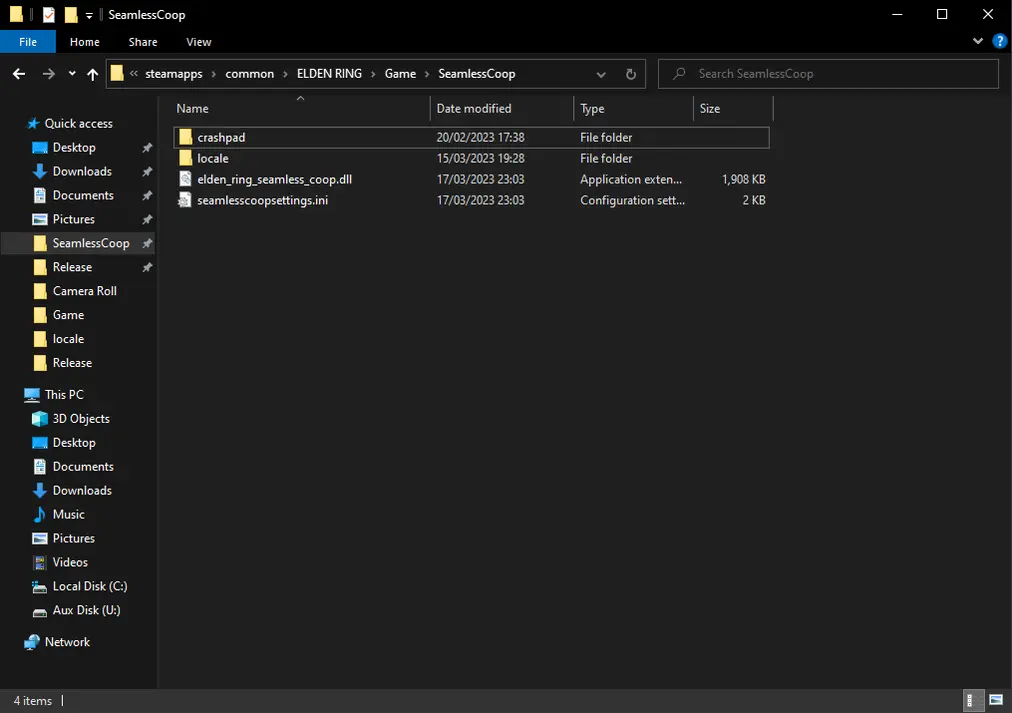Click the crashpad folder icon
The image size is (1012, 713).
tap(185, 137)
